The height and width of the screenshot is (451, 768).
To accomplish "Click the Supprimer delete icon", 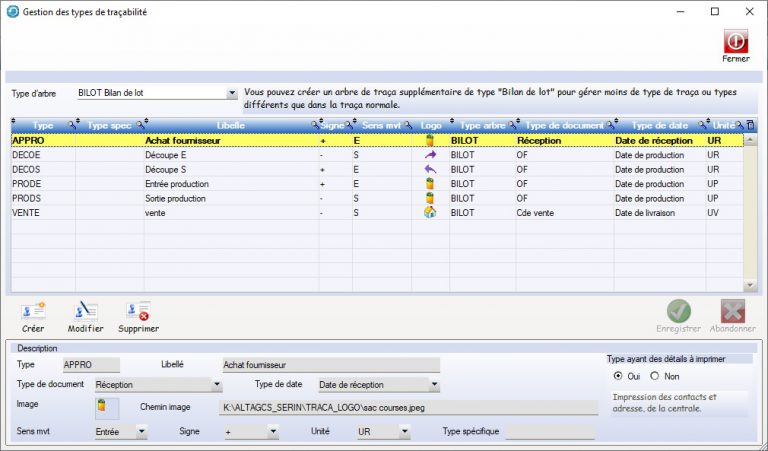I will pos(138,311).
